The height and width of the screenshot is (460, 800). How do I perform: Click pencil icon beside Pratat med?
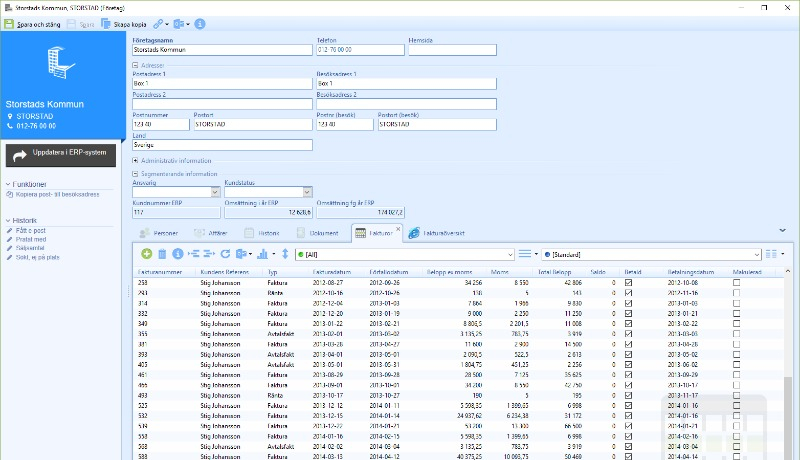click(x=9, y=239)
